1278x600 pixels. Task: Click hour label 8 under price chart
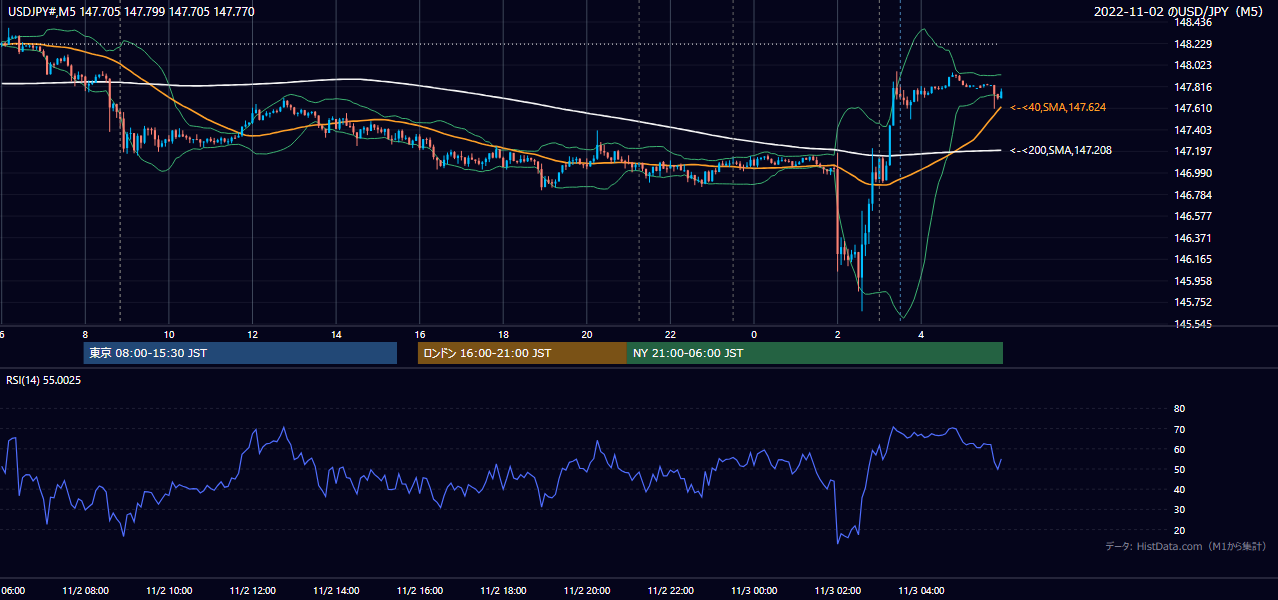point(85,334)
